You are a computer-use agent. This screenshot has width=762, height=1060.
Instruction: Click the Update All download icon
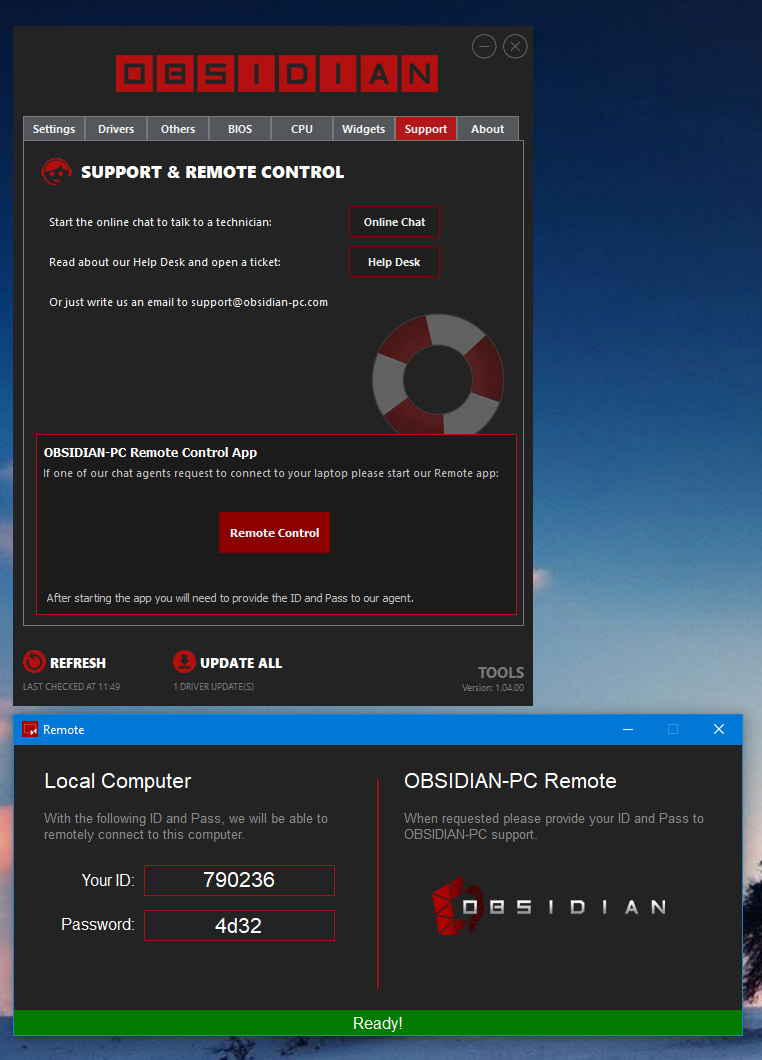184,661
